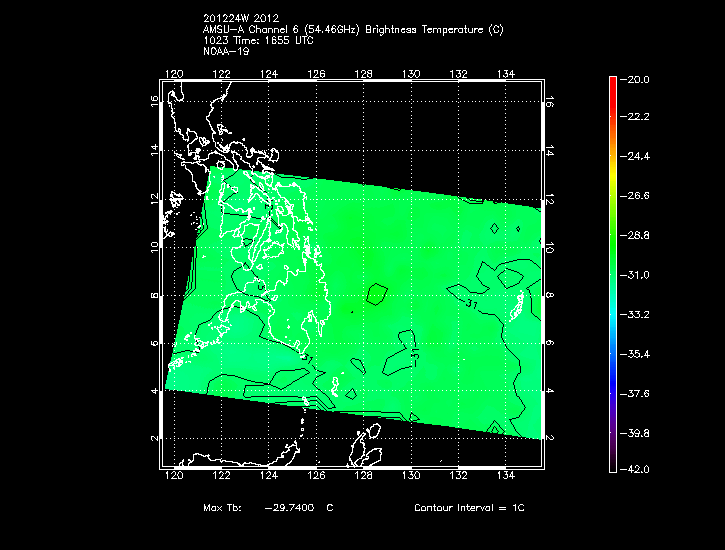
Task: Select the 126 longitude label on bottom axis
Action: coord(316,475)
